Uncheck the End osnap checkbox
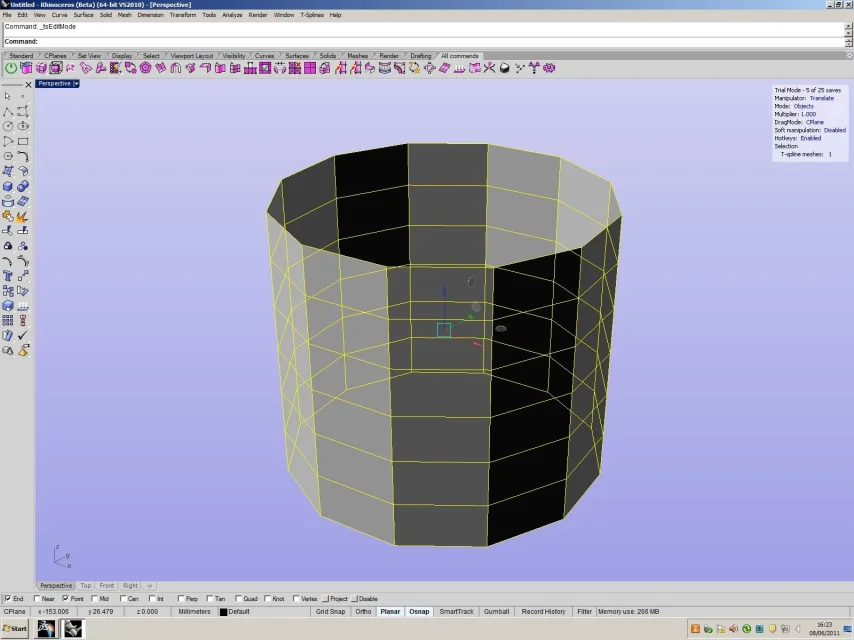 (x=8, y=599)
